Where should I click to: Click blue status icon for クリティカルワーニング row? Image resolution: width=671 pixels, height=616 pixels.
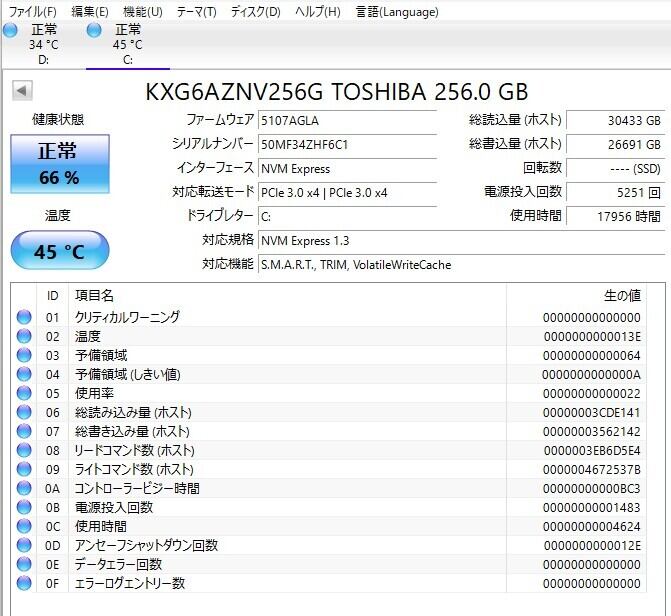point(24,317)
